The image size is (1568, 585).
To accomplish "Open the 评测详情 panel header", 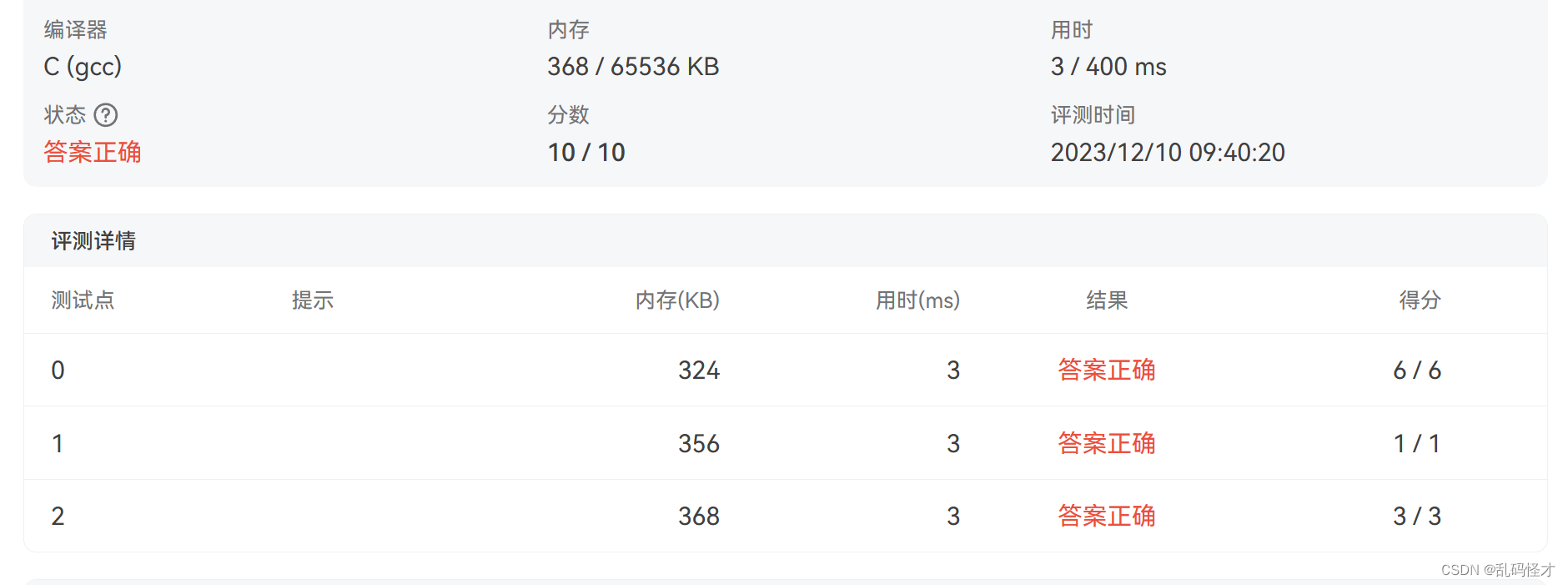I will (94, 241).
